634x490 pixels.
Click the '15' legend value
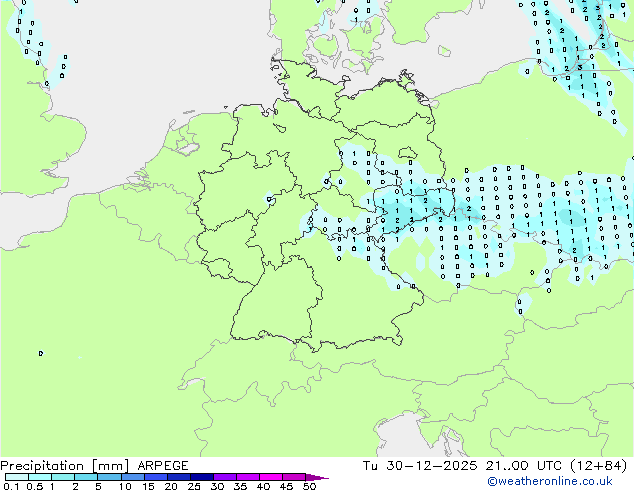point(148,486)
